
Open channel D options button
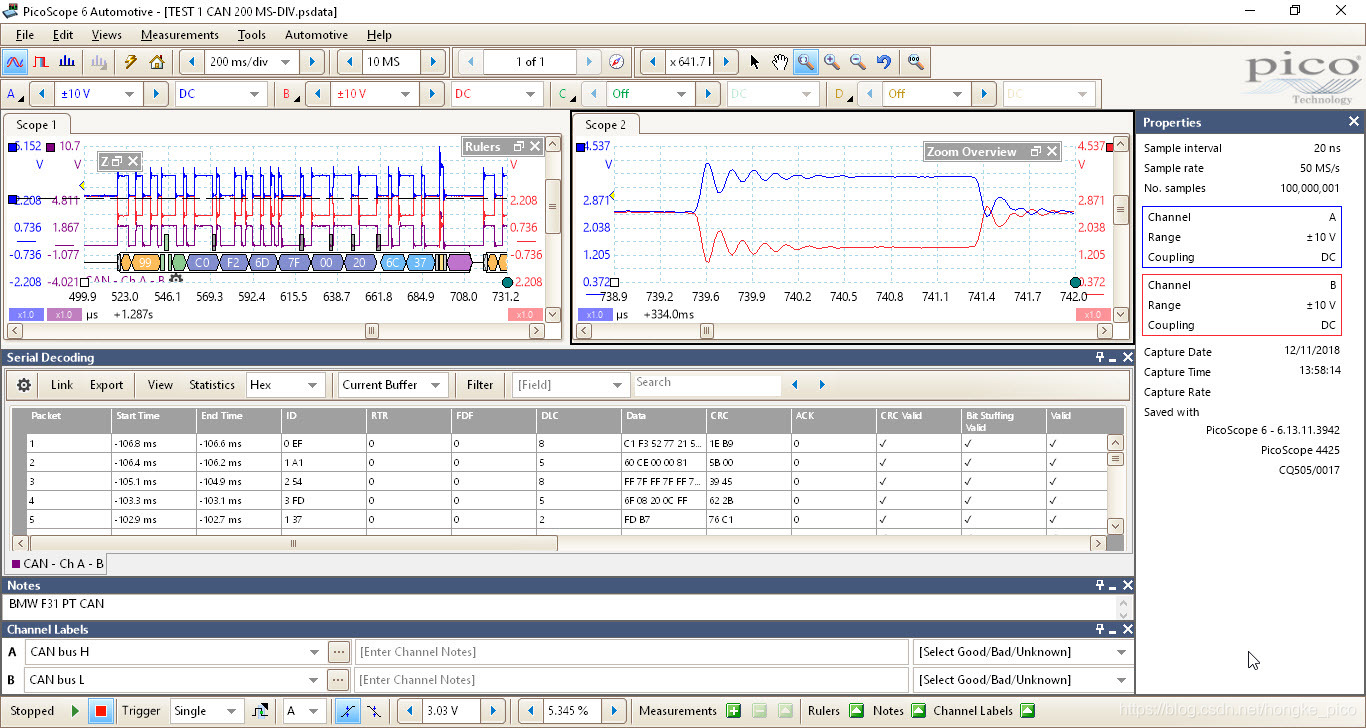pos(843,94)
